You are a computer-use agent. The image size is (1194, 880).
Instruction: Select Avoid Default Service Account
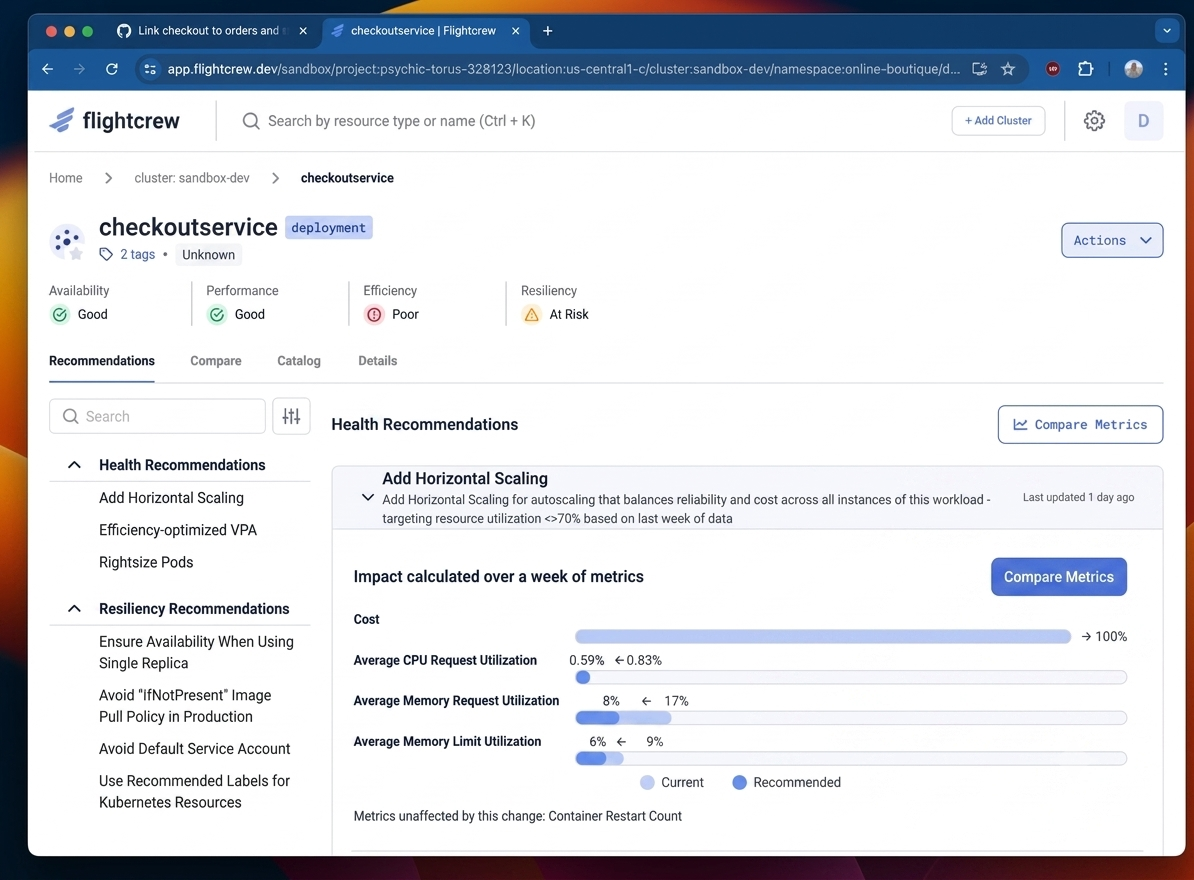point(194,749)
